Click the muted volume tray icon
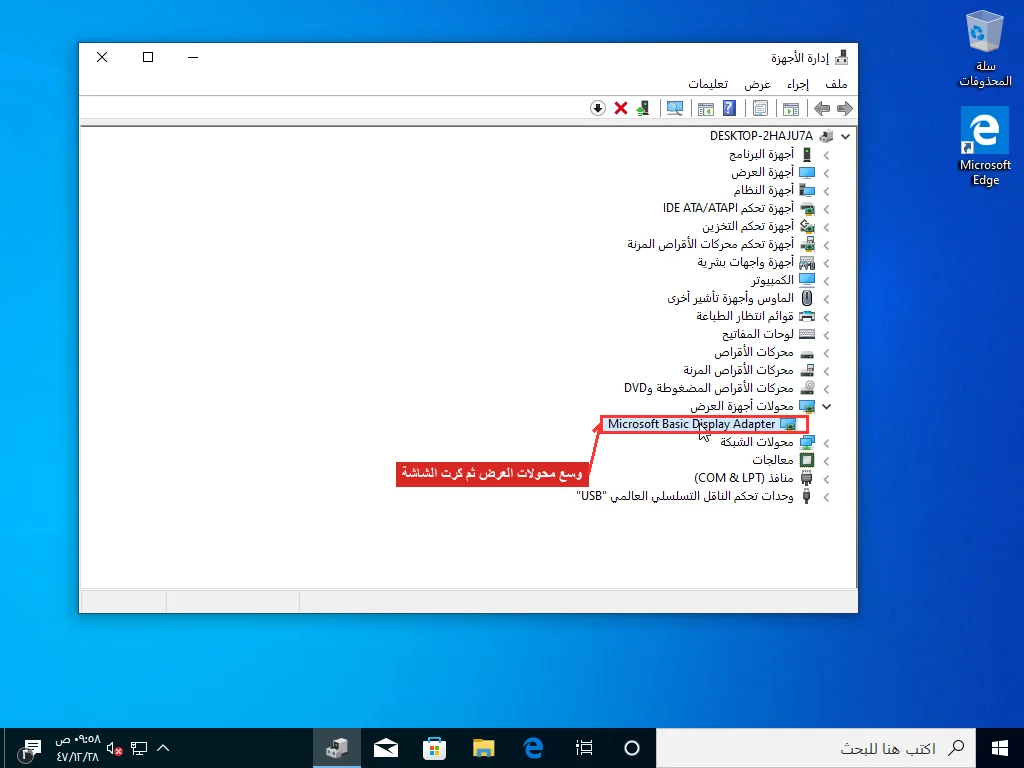This screenshot has width=1024, height=768. tap(114, 748)
